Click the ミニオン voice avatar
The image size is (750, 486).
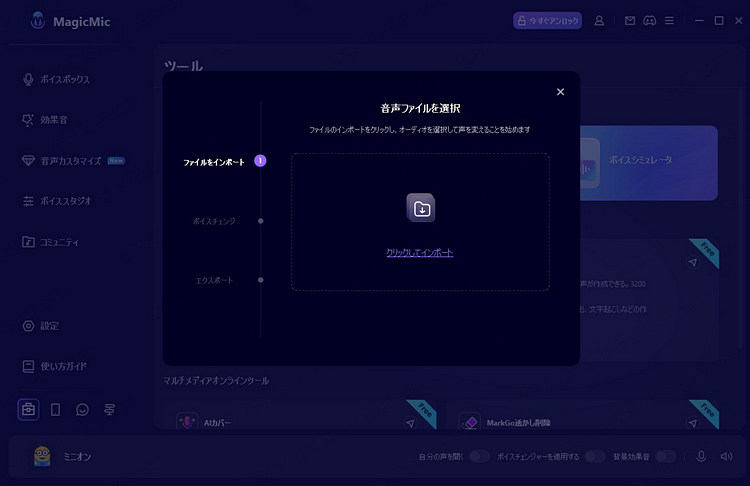[42, 456]
